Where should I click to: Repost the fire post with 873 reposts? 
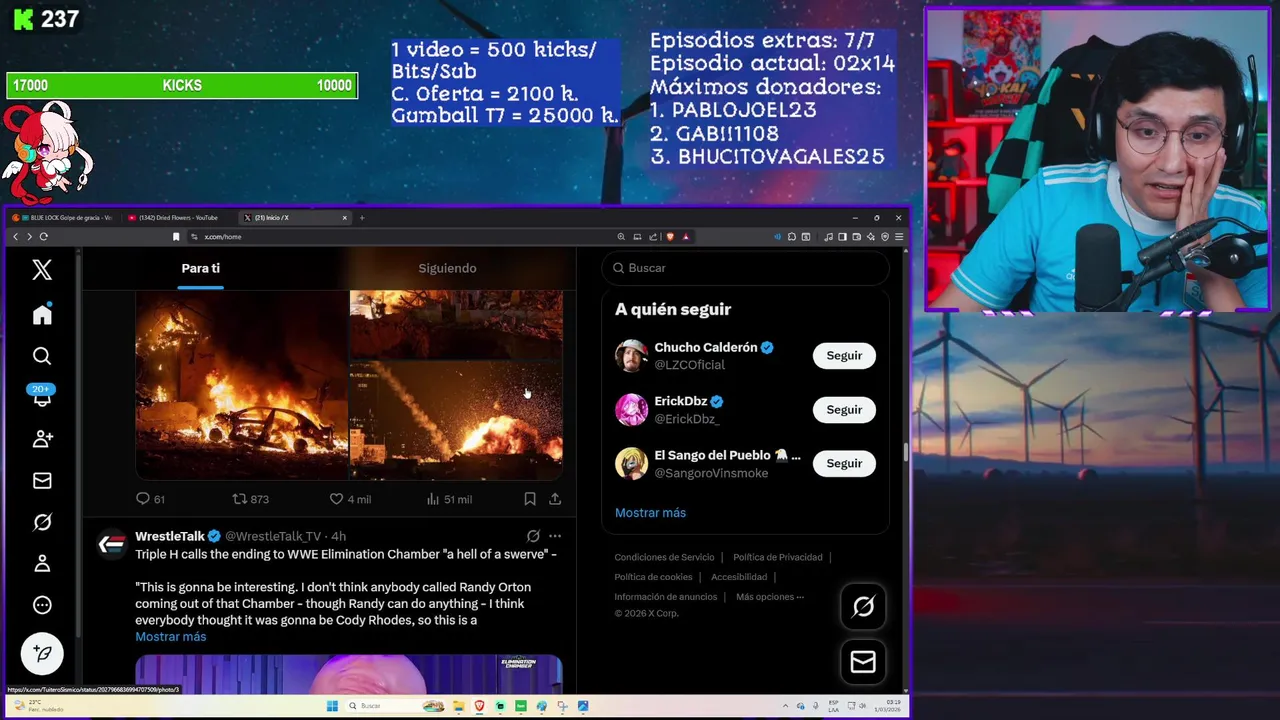pyautogui.click(x=250, y=499)
